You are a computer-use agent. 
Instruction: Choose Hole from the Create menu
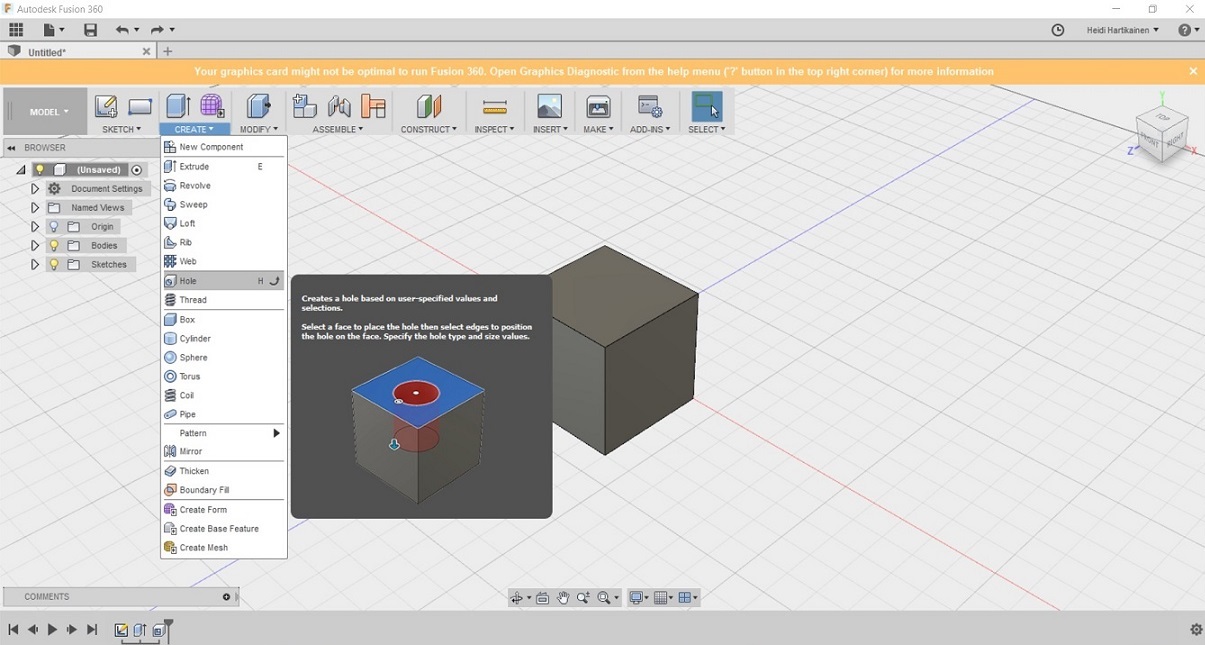click(188, 281)
